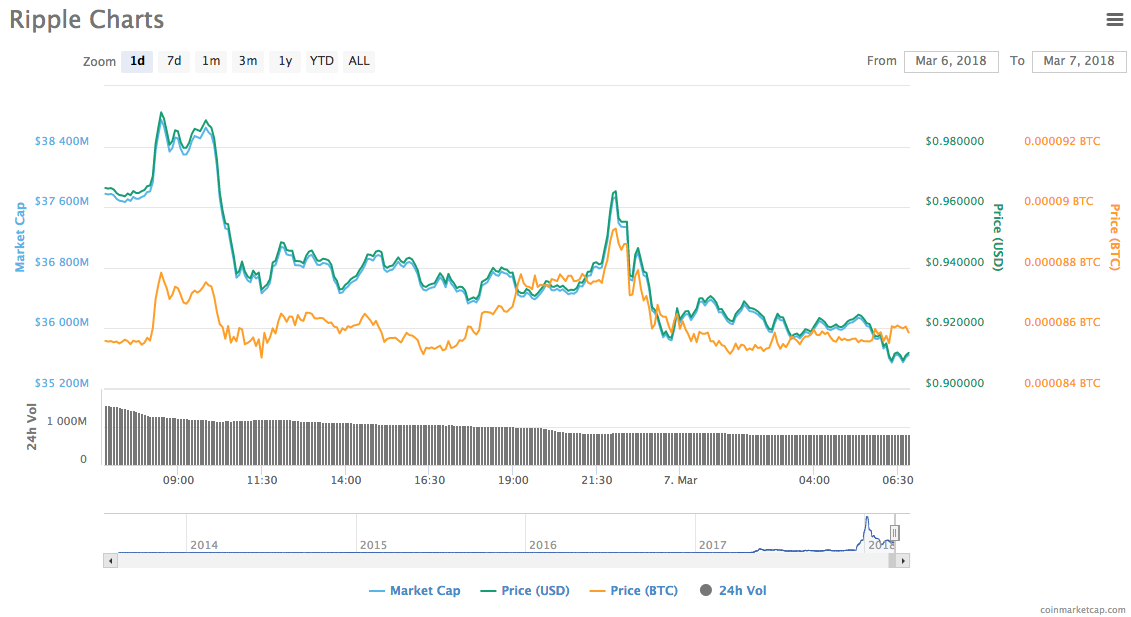Grab the navigator range handle
Image resolution: width=1131 pixels, height=617 pixels.
(x=894, y=533)
